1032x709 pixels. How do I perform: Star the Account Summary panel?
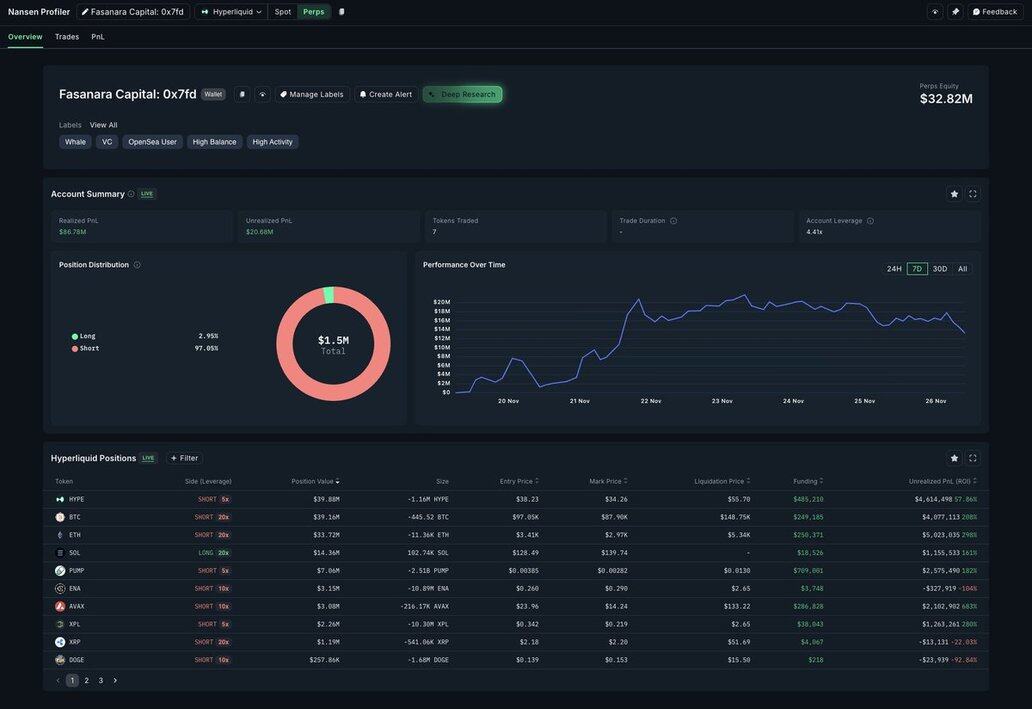coord(954,194)
